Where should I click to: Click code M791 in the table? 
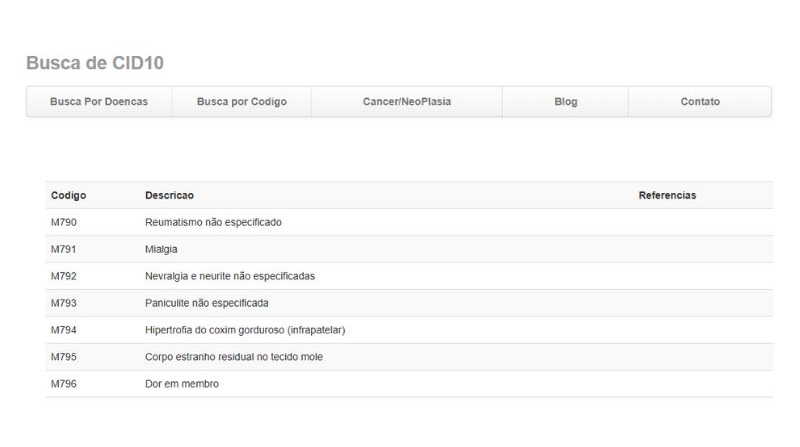(64, 249)
